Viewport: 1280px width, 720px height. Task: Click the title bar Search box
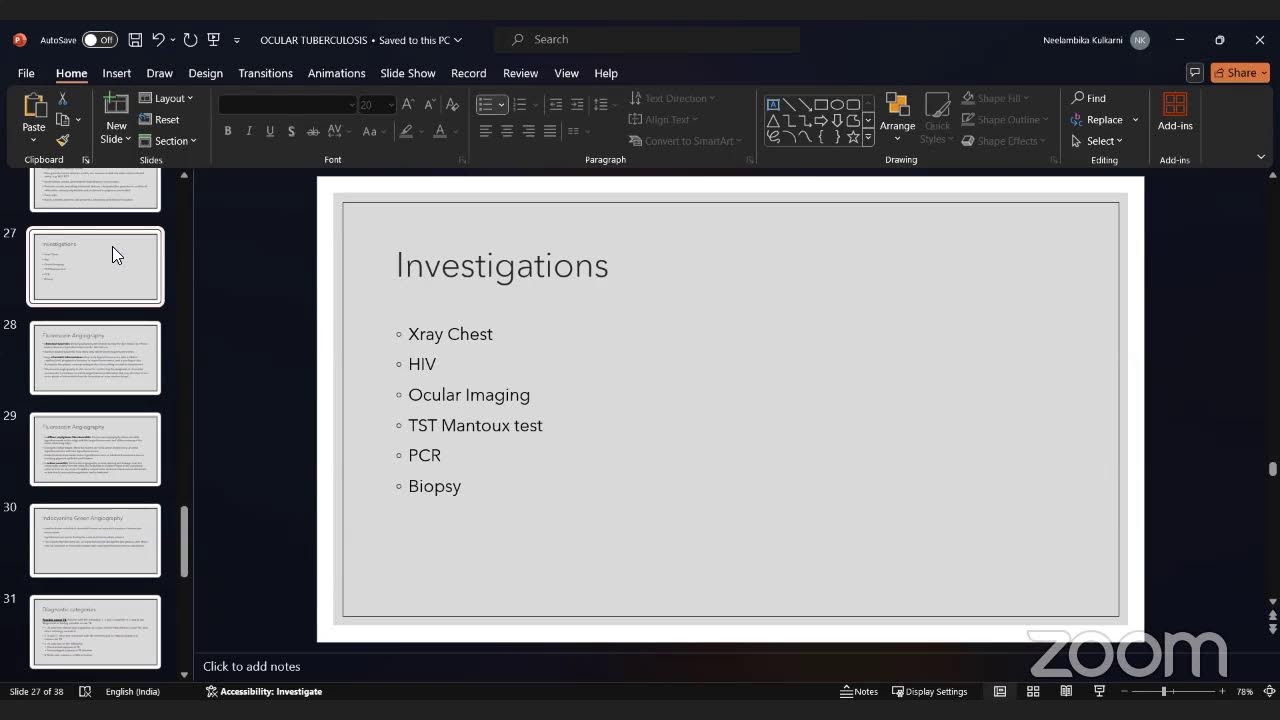pos(647,40)
